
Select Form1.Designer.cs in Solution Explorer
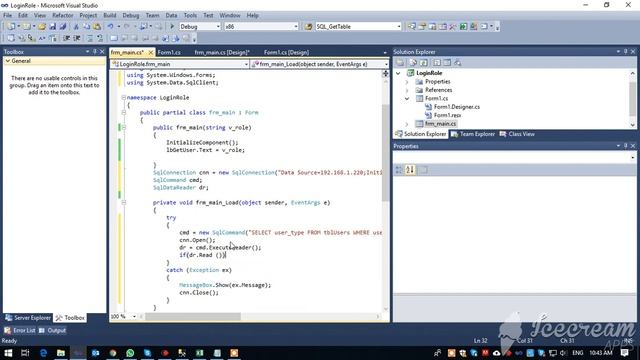click(456, 107)
